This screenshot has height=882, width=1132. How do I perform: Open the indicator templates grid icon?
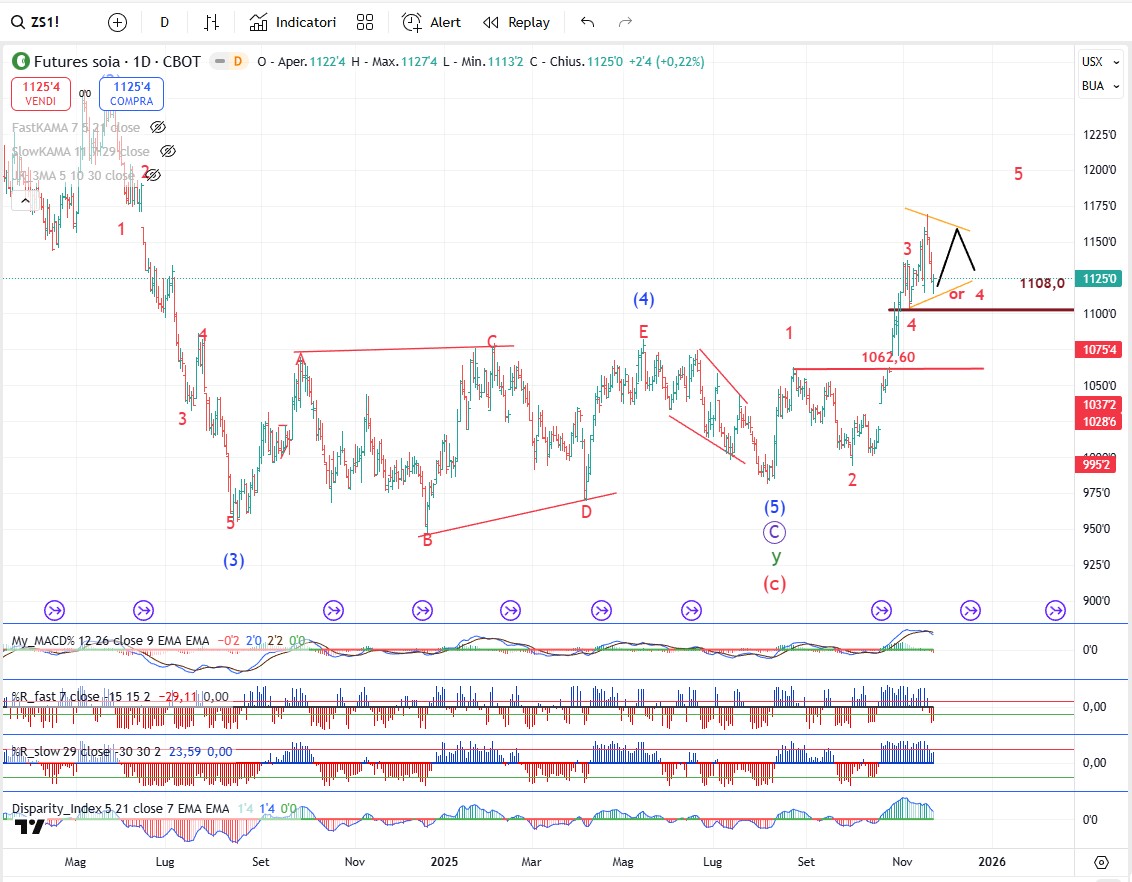point(365,22)
